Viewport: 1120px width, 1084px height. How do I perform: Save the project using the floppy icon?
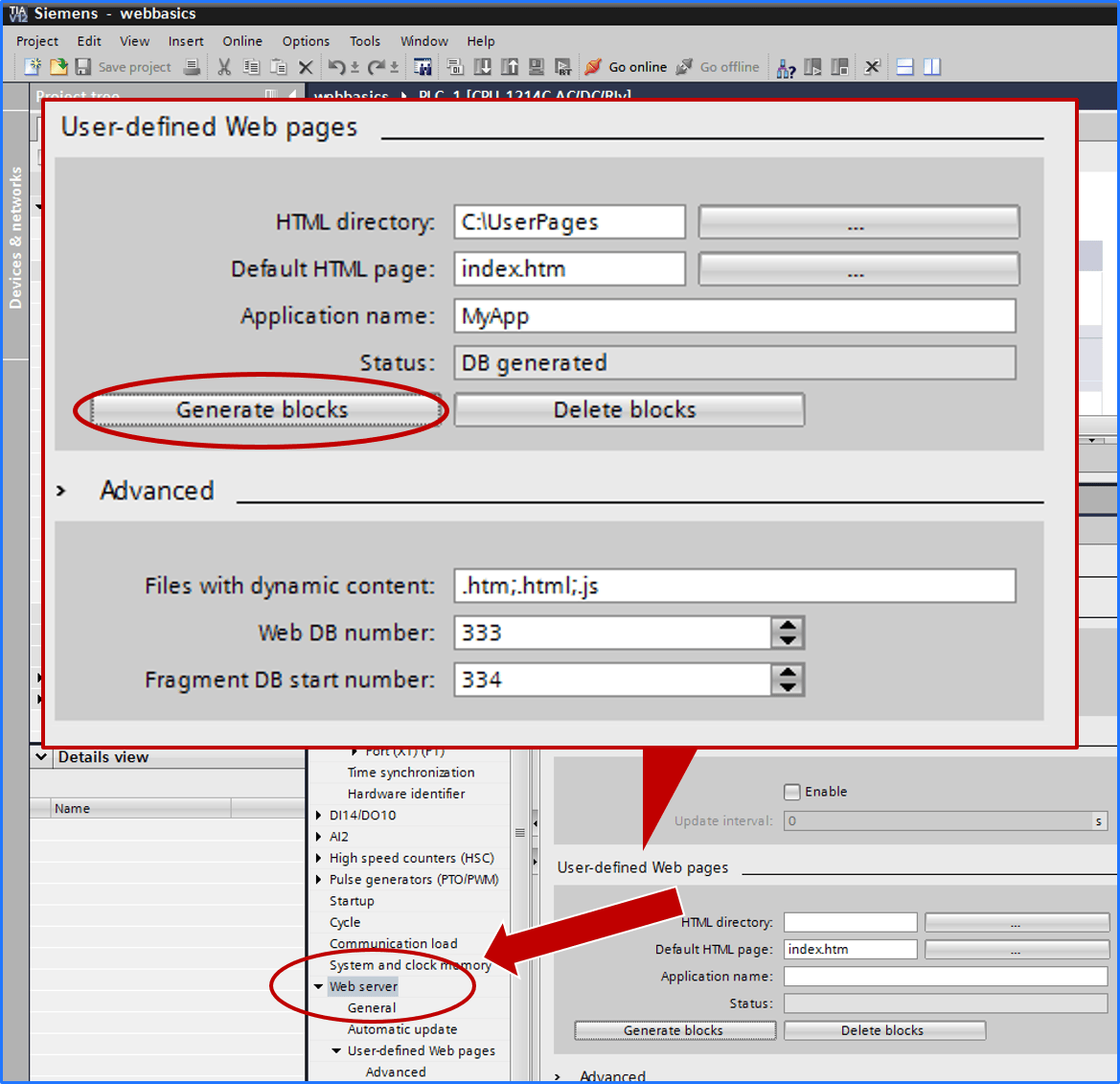pos(82,66)
